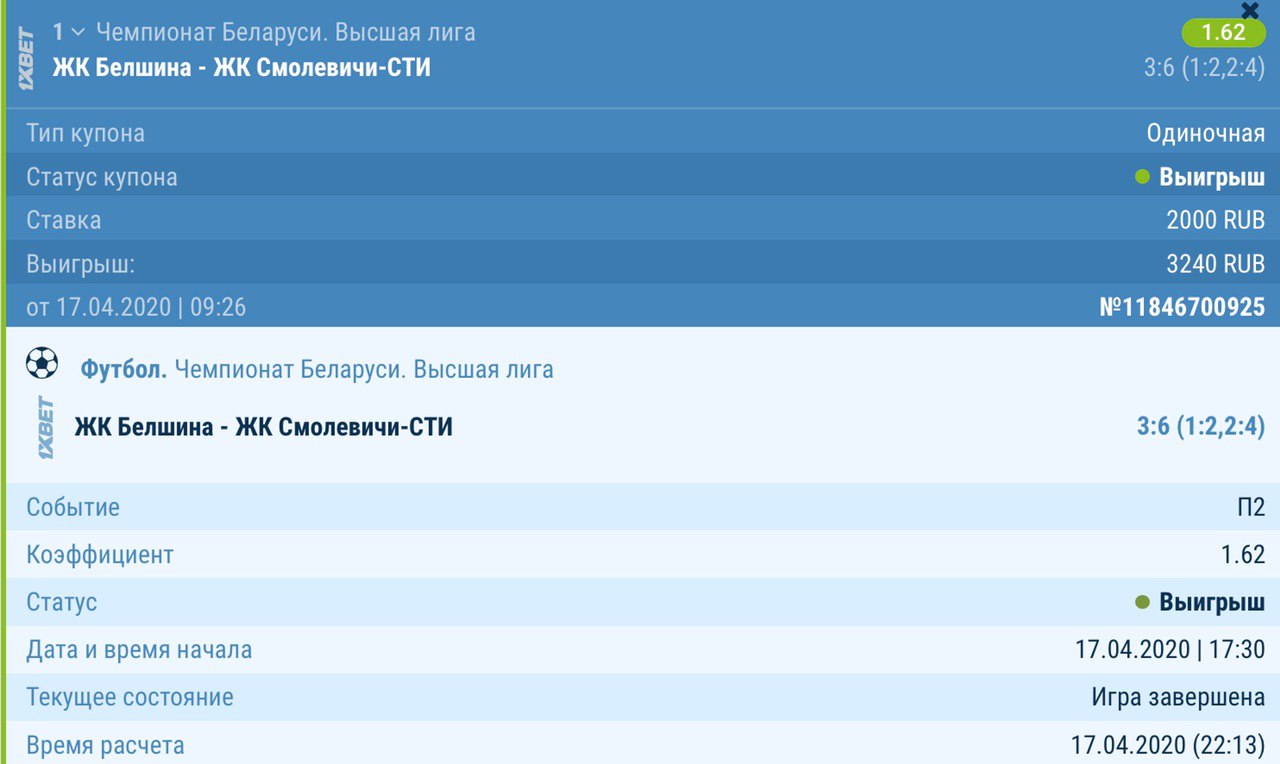Click coupon date от 17.04.2020 | 09:26
This screenshot has height=764, width=1280.
click(136, 307)
